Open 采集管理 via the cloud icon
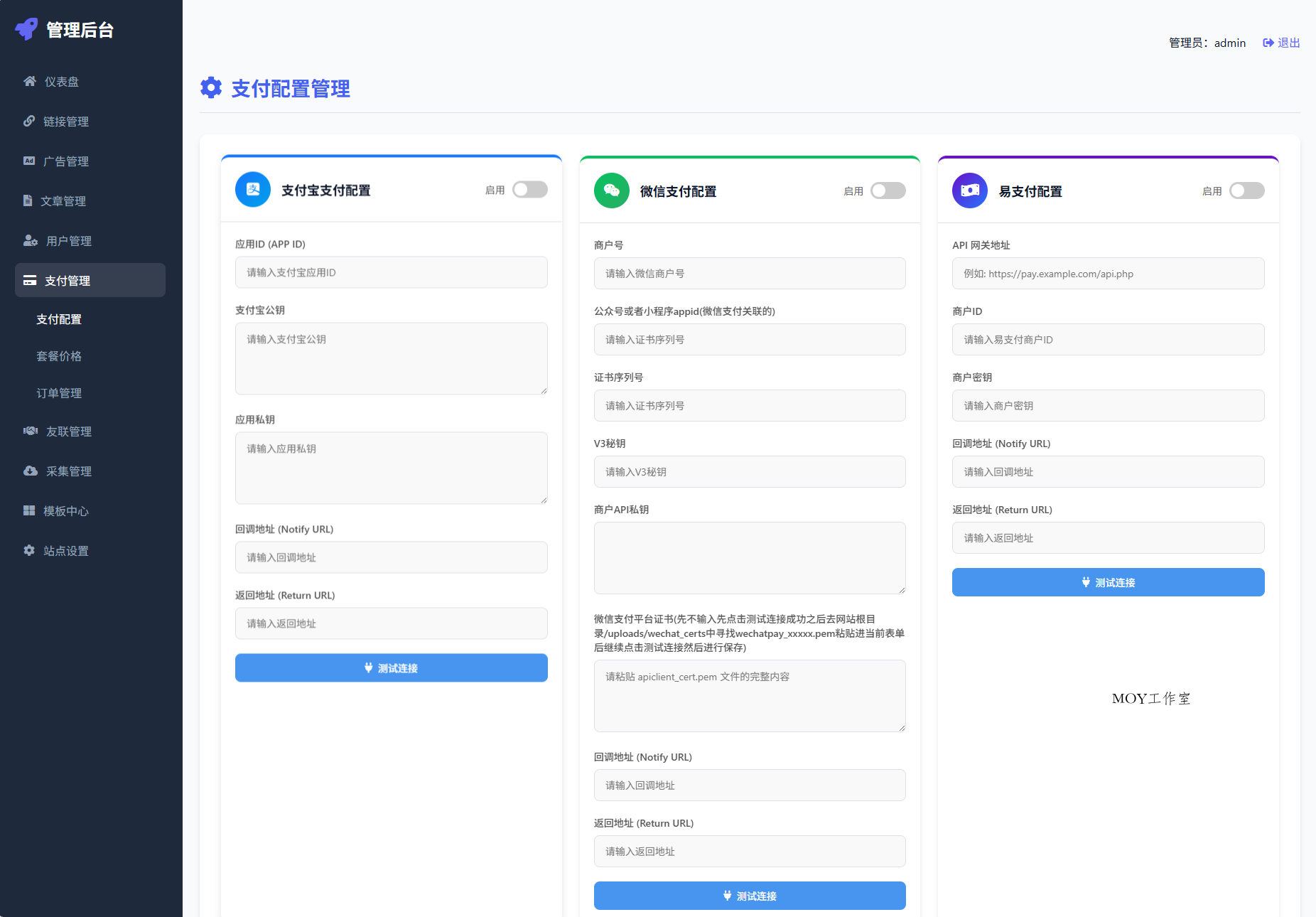Image resolution: width=1316 pixels, height=917 pixels. coord(29,471)
